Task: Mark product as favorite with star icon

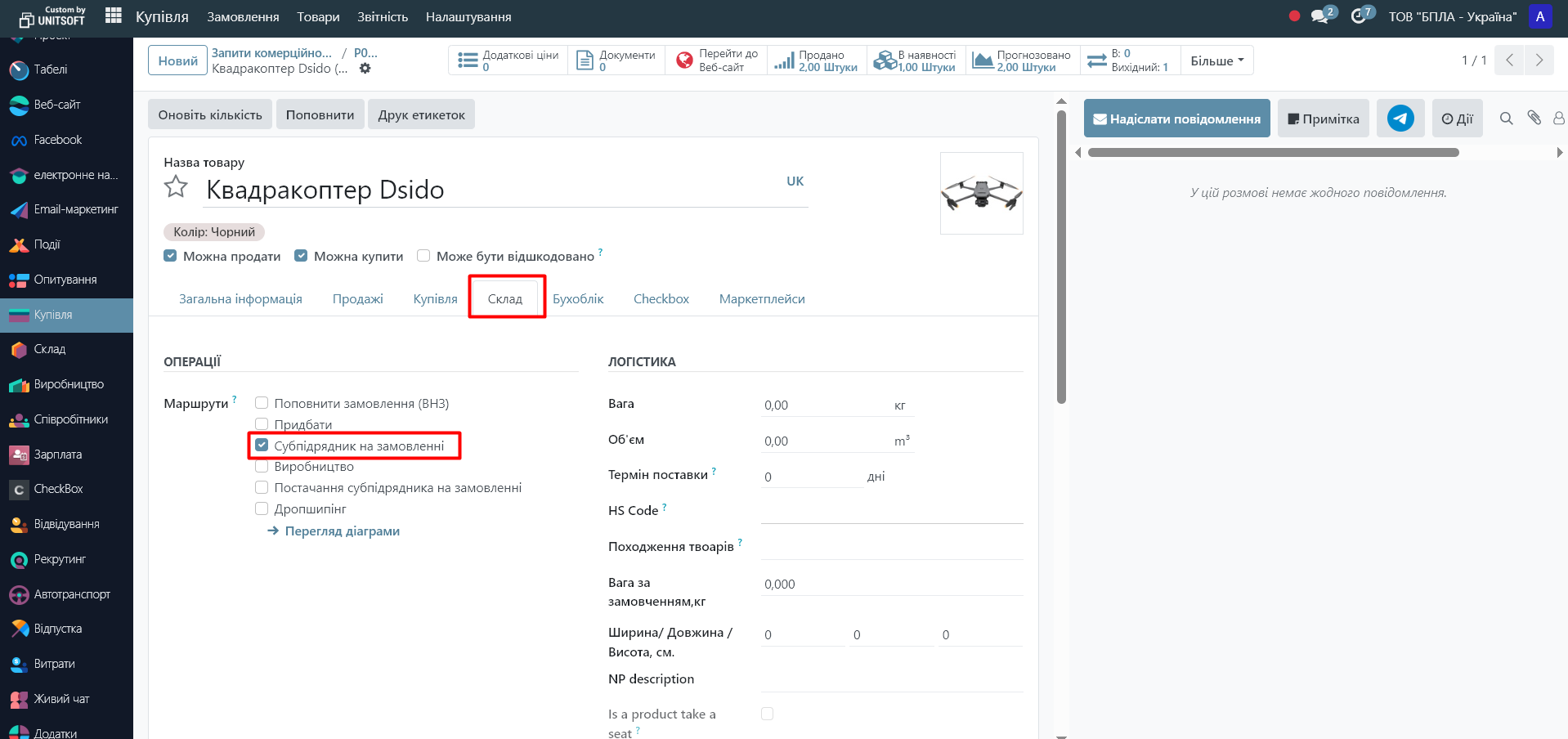Action: [176, 187]
